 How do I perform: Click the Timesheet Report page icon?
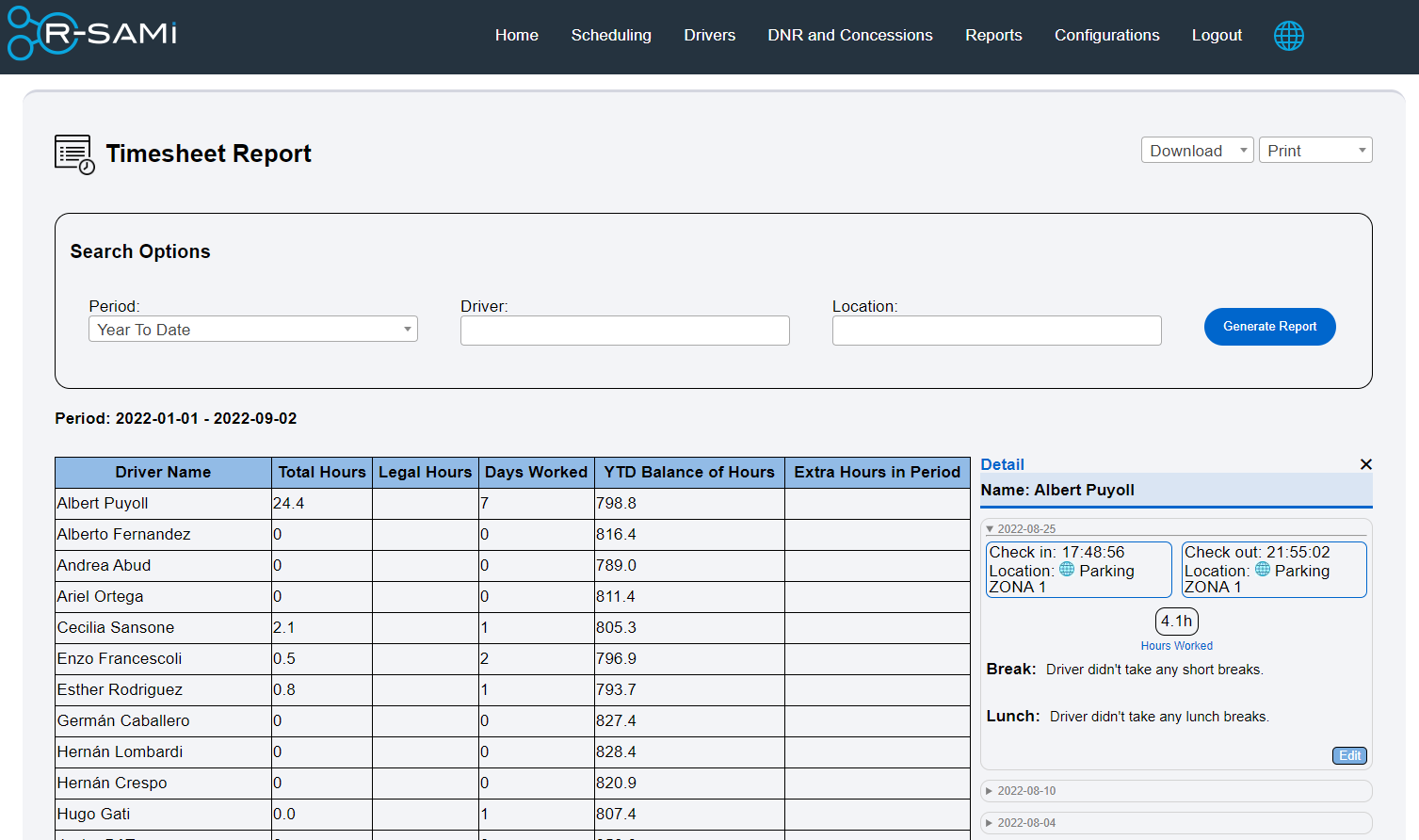tap(73, 153)
